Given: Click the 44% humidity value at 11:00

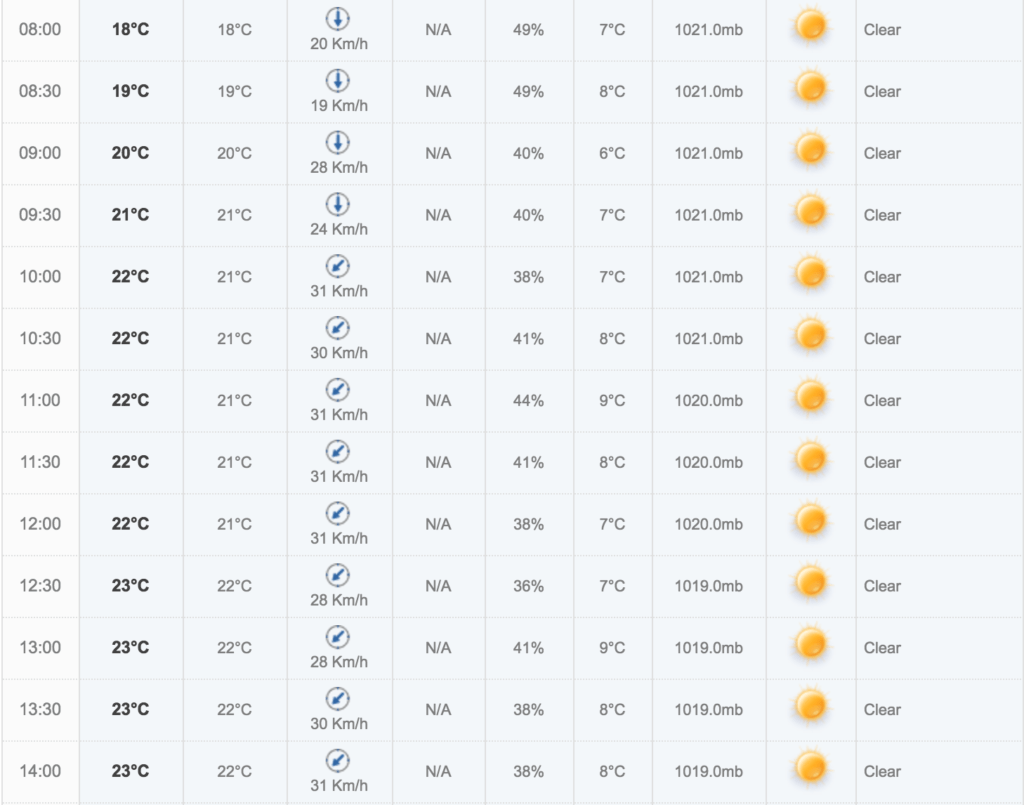Looking at the screenshot, I should (x=528, y=401).
